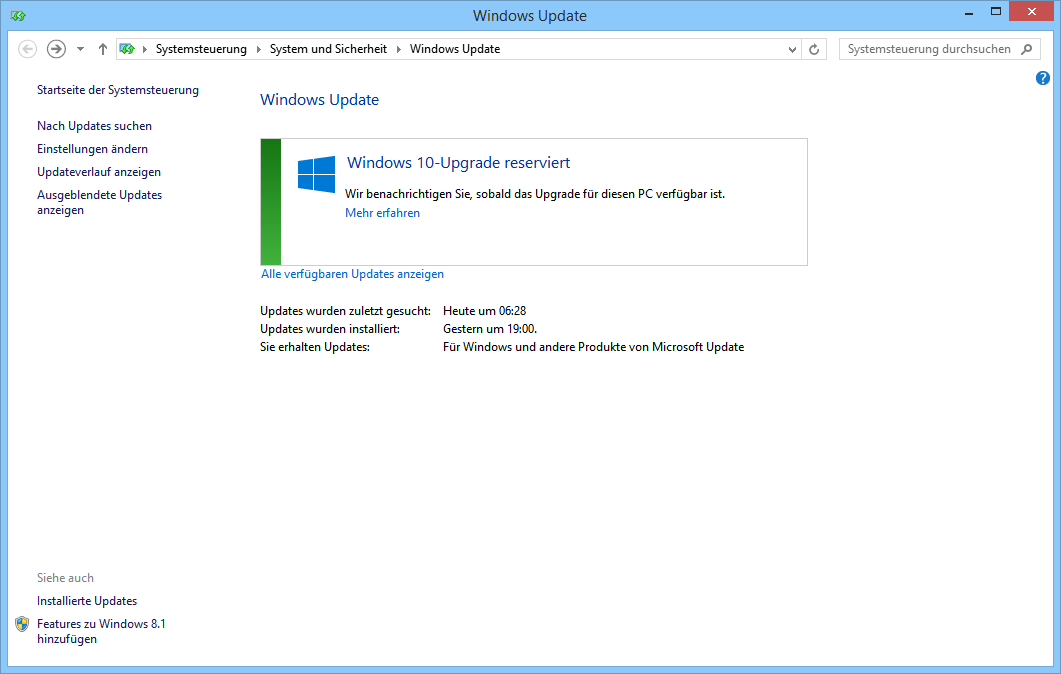Maximize the Windows Update window
This screenshot has width=1061, height=674.
995,12
